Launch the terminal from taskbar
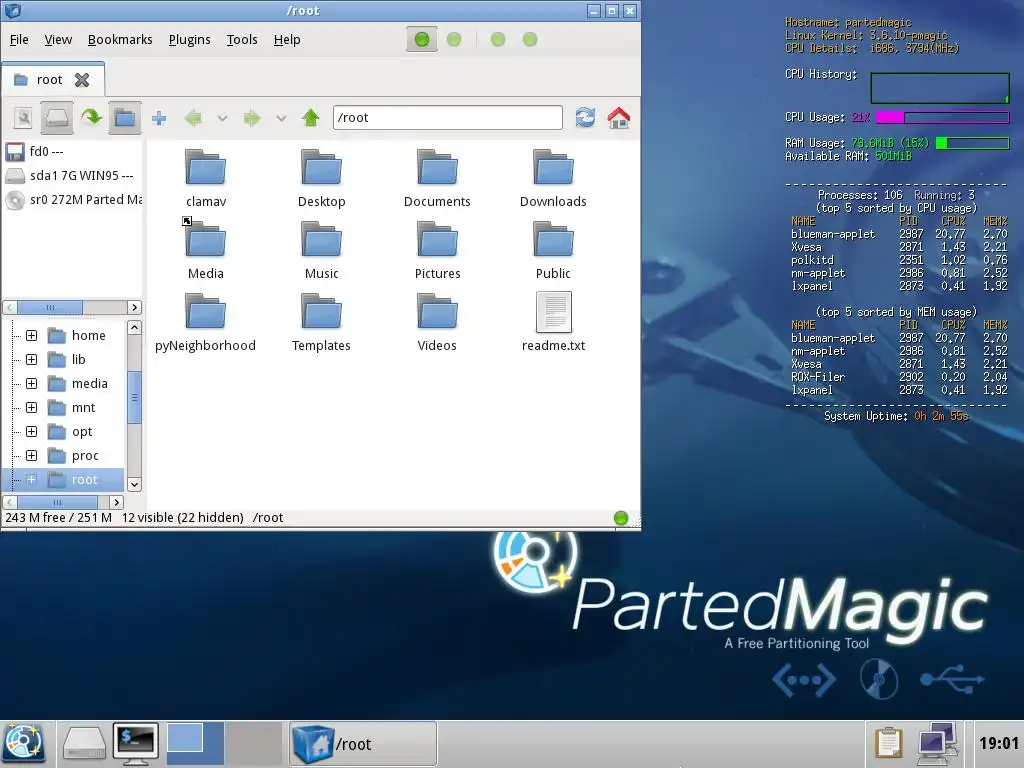 [136, 744]
